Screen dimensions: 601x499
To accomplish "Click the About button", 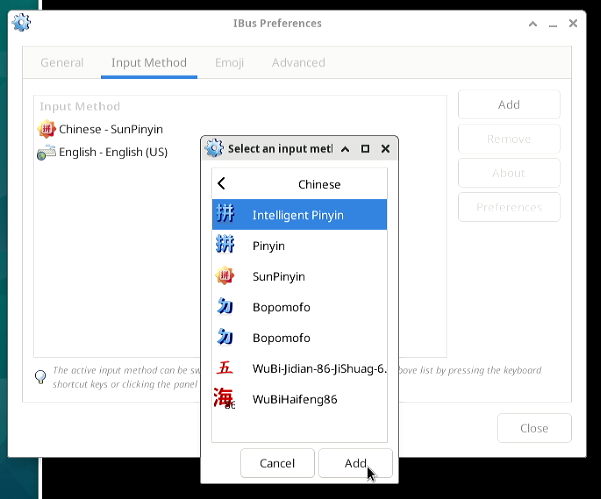I will click(x=509, y=173).
